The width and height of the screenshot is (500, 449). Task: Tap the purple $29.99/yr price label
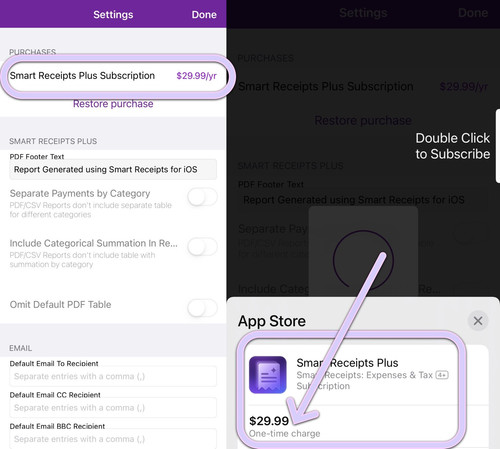tap(196, 76)
